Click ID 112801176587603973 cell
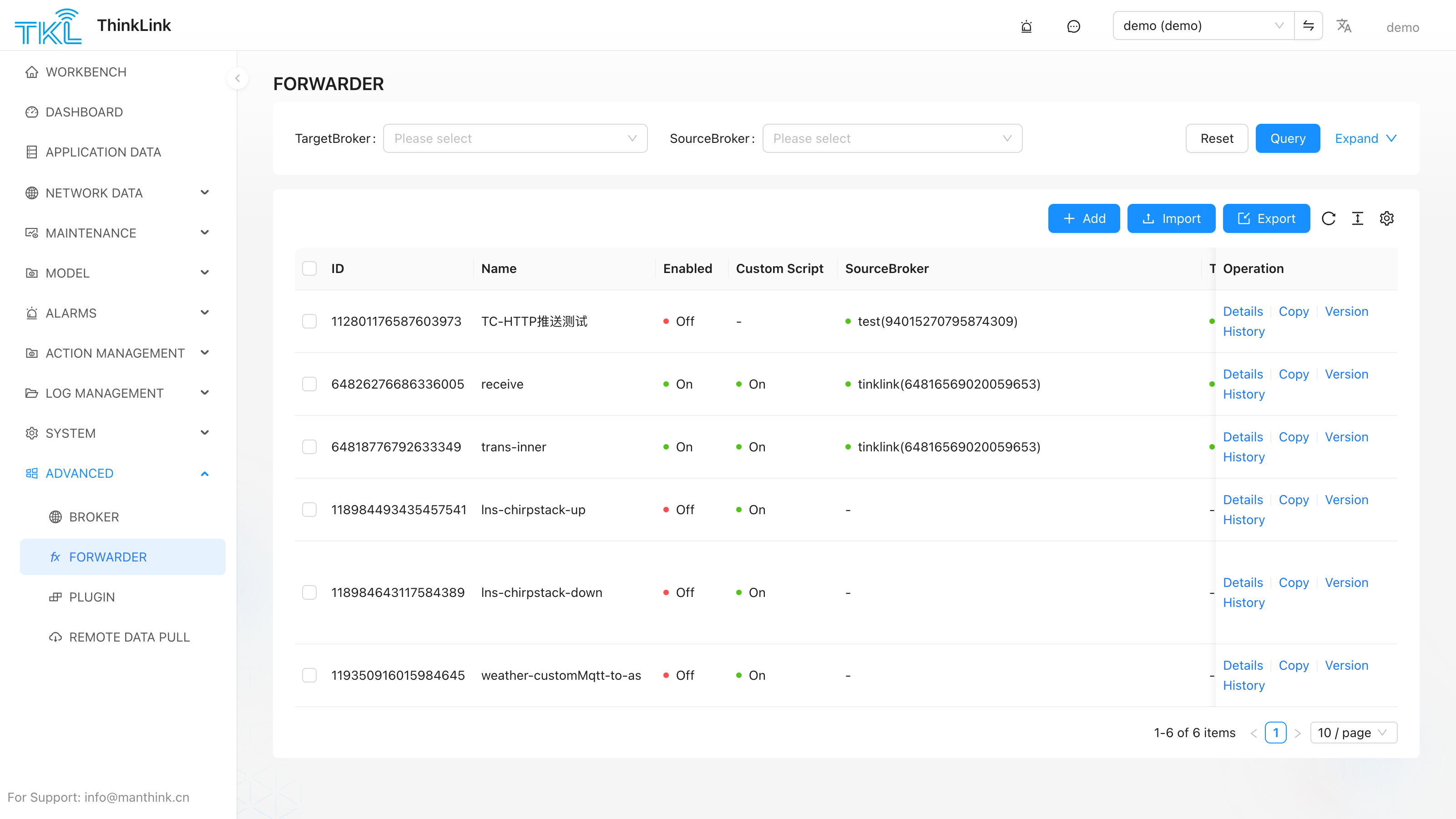The height and width of the screenshot is (819, 1456). click(x=396, y=321)
